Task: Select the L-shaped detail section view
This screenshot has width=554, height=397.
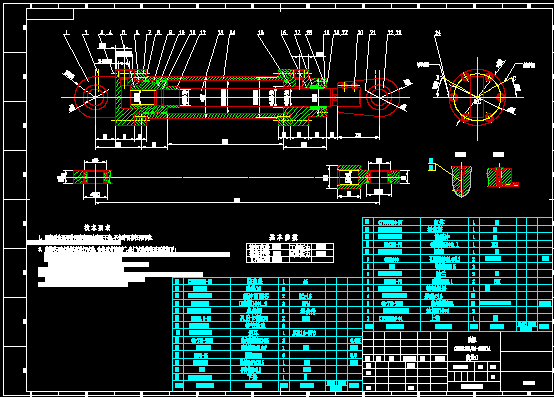Action: (x=502, y=177)
